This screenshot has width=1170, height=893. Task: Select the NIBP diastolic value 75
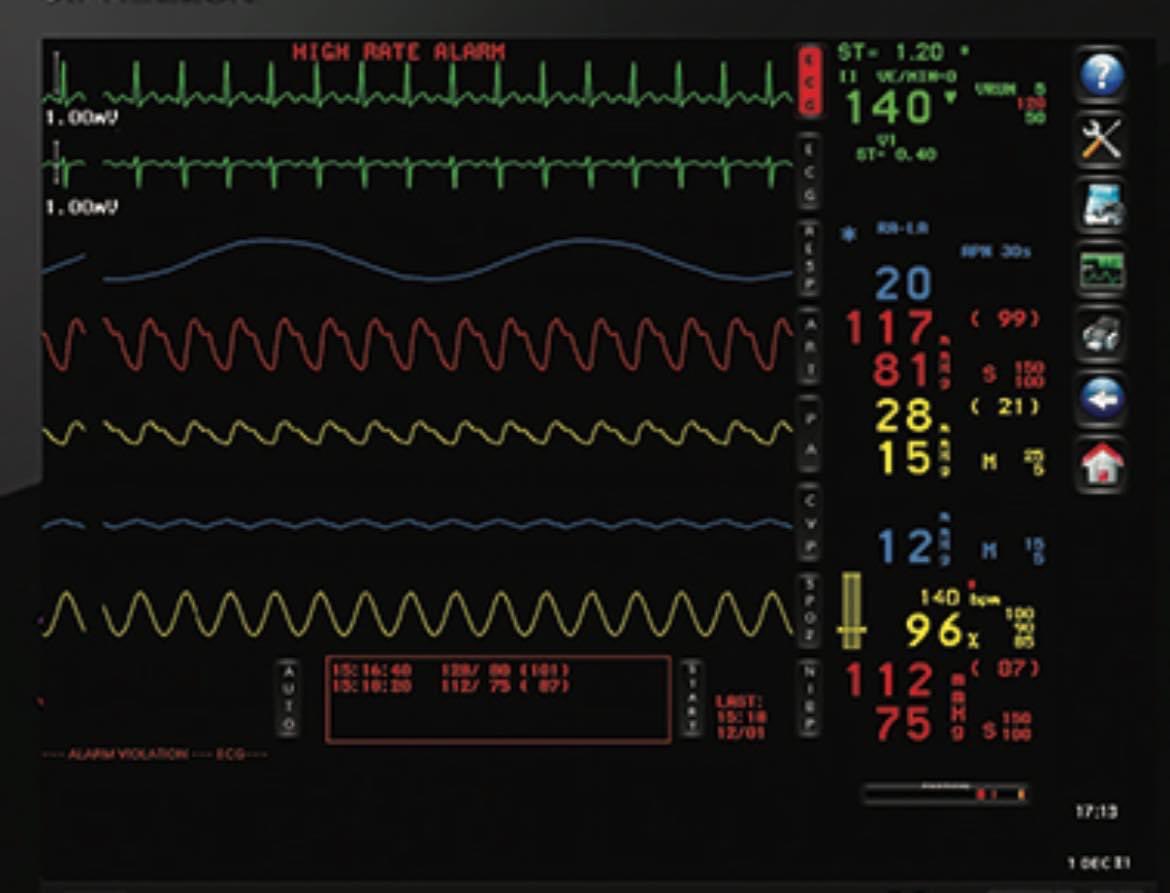click(x=904, y=724)
